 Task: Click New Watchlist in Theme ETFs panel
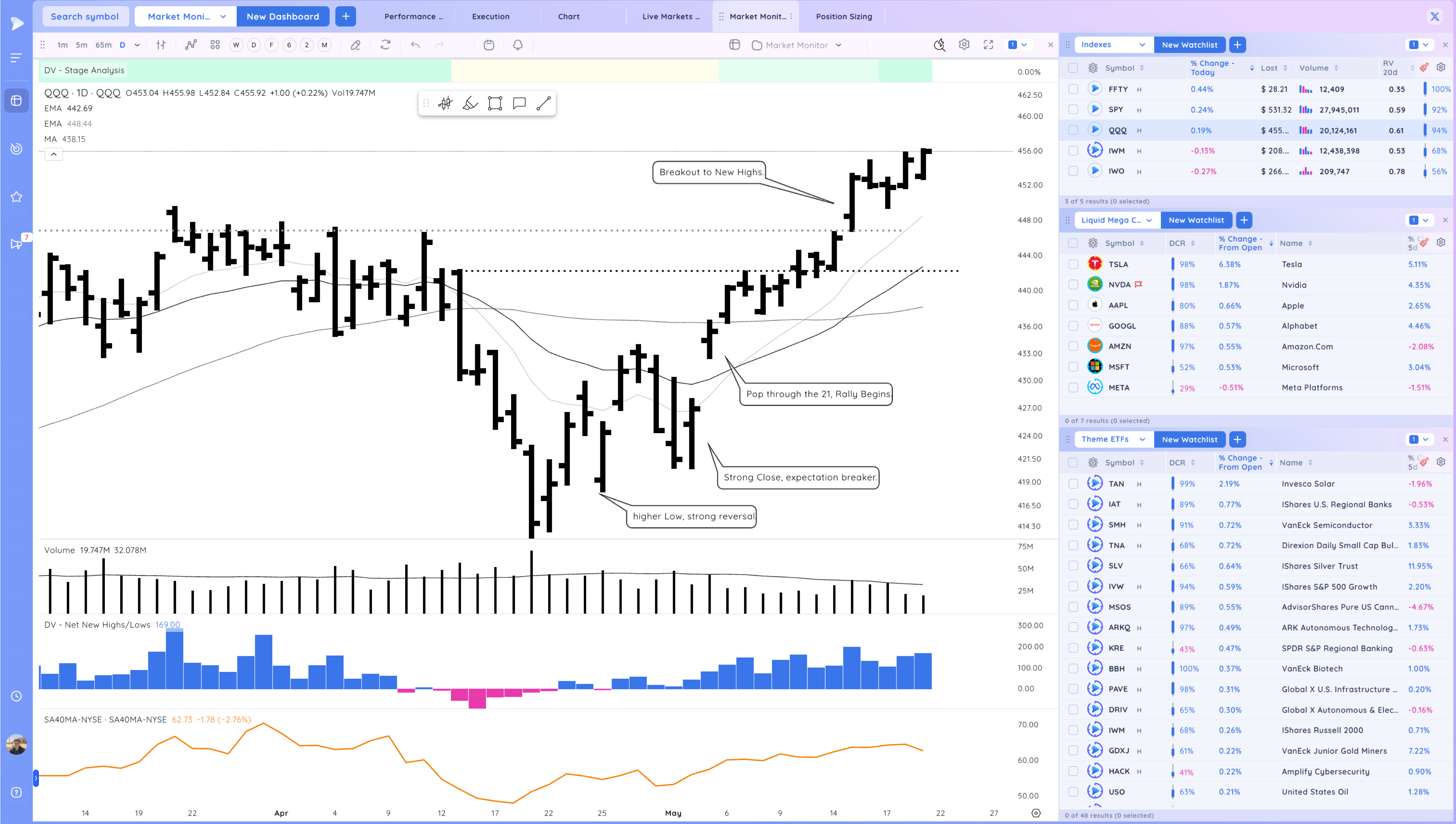1190,439
